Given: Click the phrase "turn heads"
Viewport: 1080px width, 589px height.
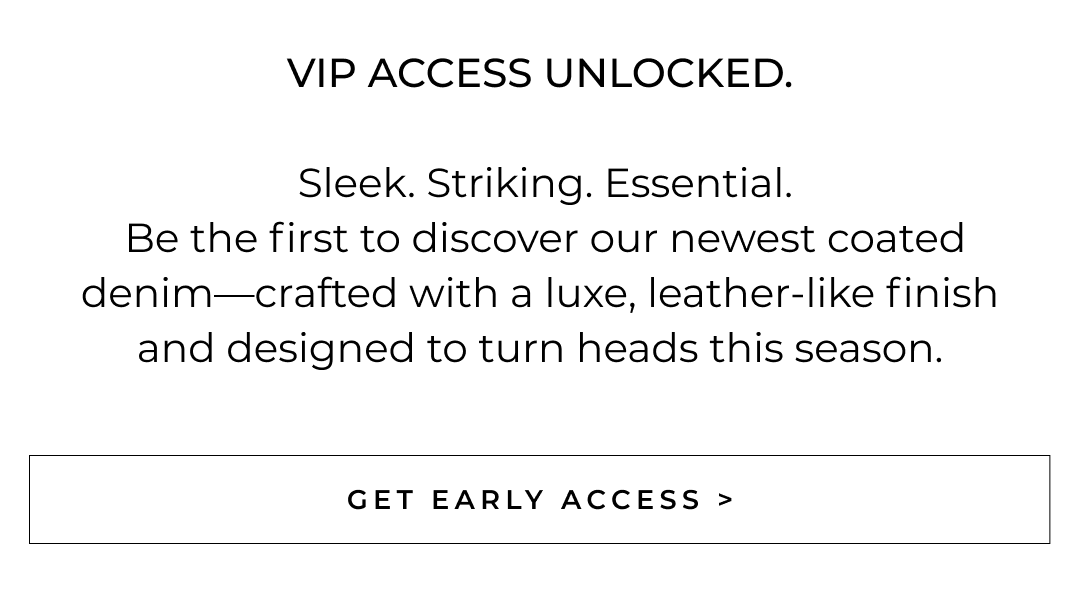Looking at the screenshot, I should click(588, 348).
